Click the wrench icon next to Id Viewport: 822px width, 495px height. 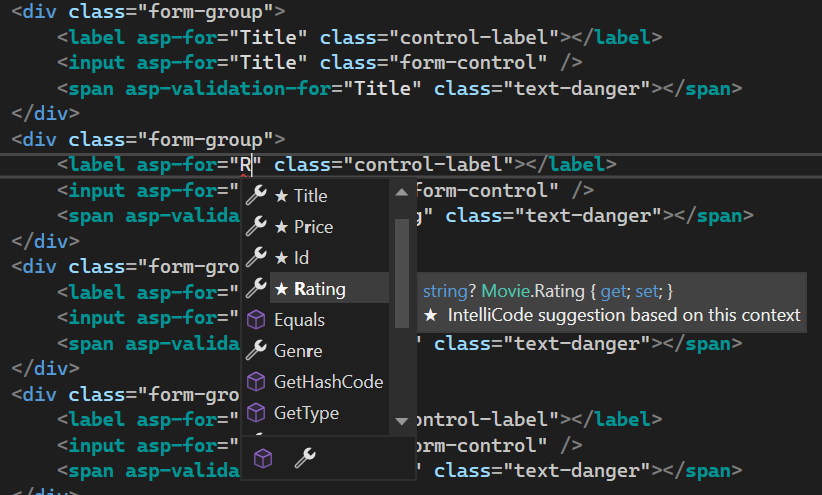(x=256, y=258)
